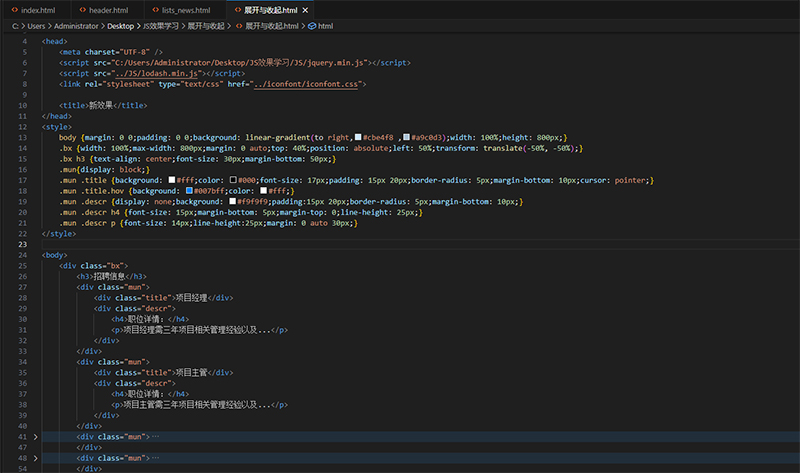
Task: Click HTML file icon on header.html tab
Action: click(x=83, y=10)
